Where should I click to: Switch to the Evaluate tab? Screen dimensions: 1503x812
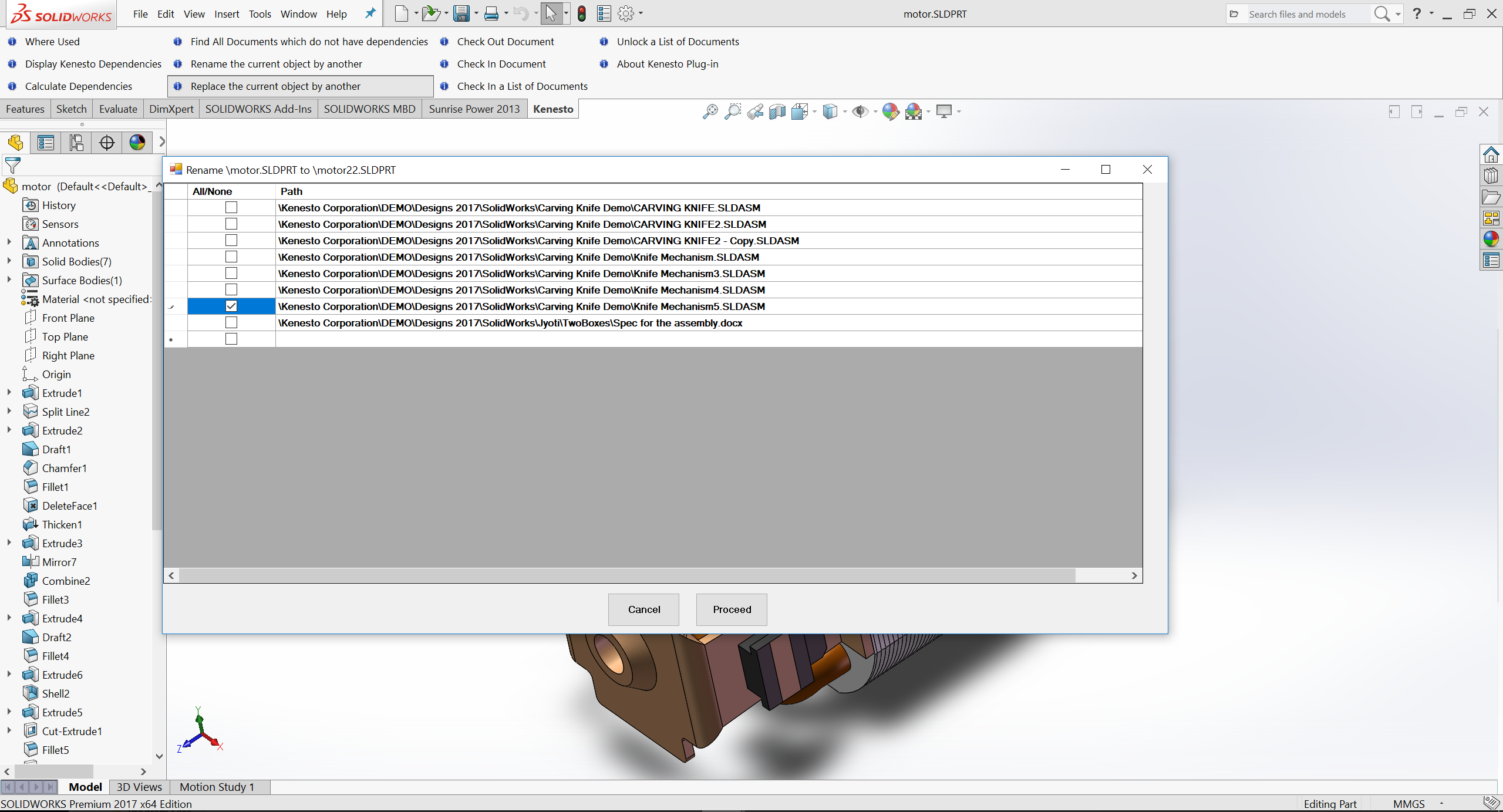point(118,109)
